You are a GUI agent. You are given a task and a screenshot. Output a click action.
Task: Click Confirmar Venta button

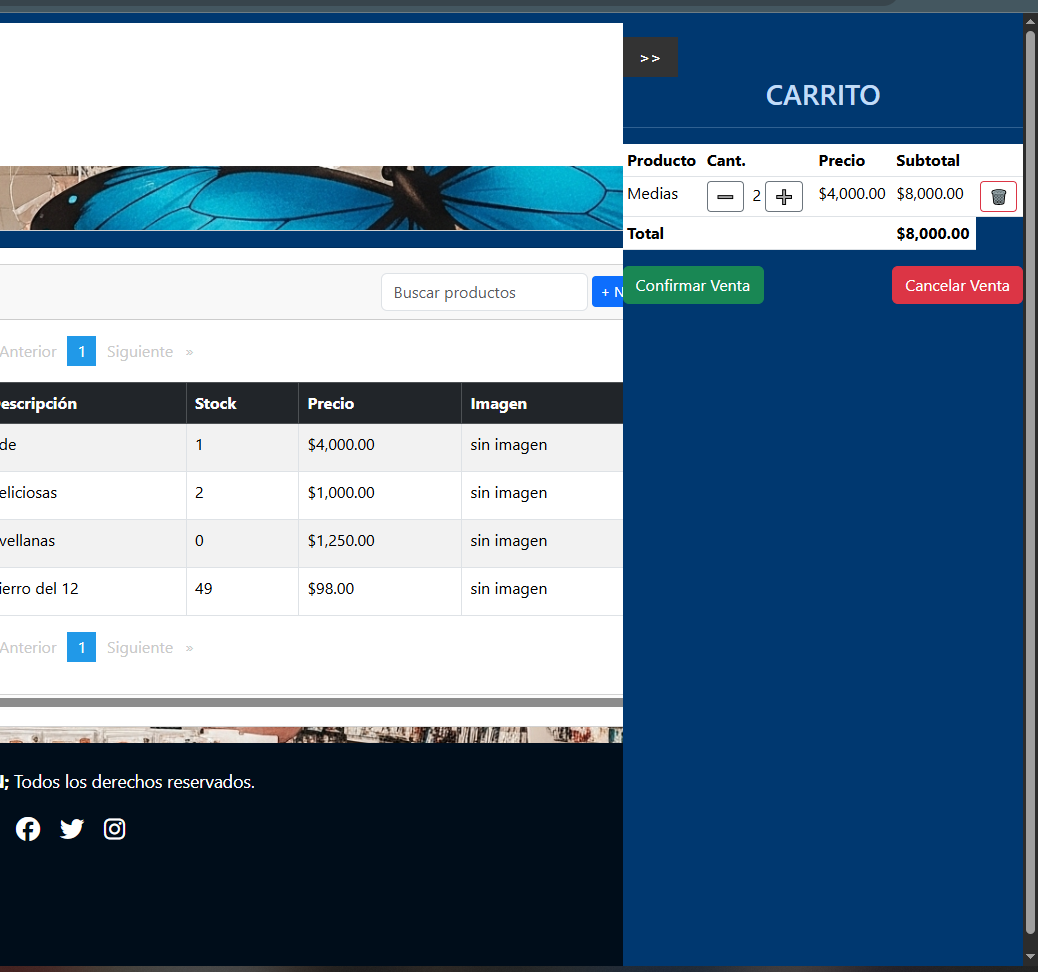point(693,285)
